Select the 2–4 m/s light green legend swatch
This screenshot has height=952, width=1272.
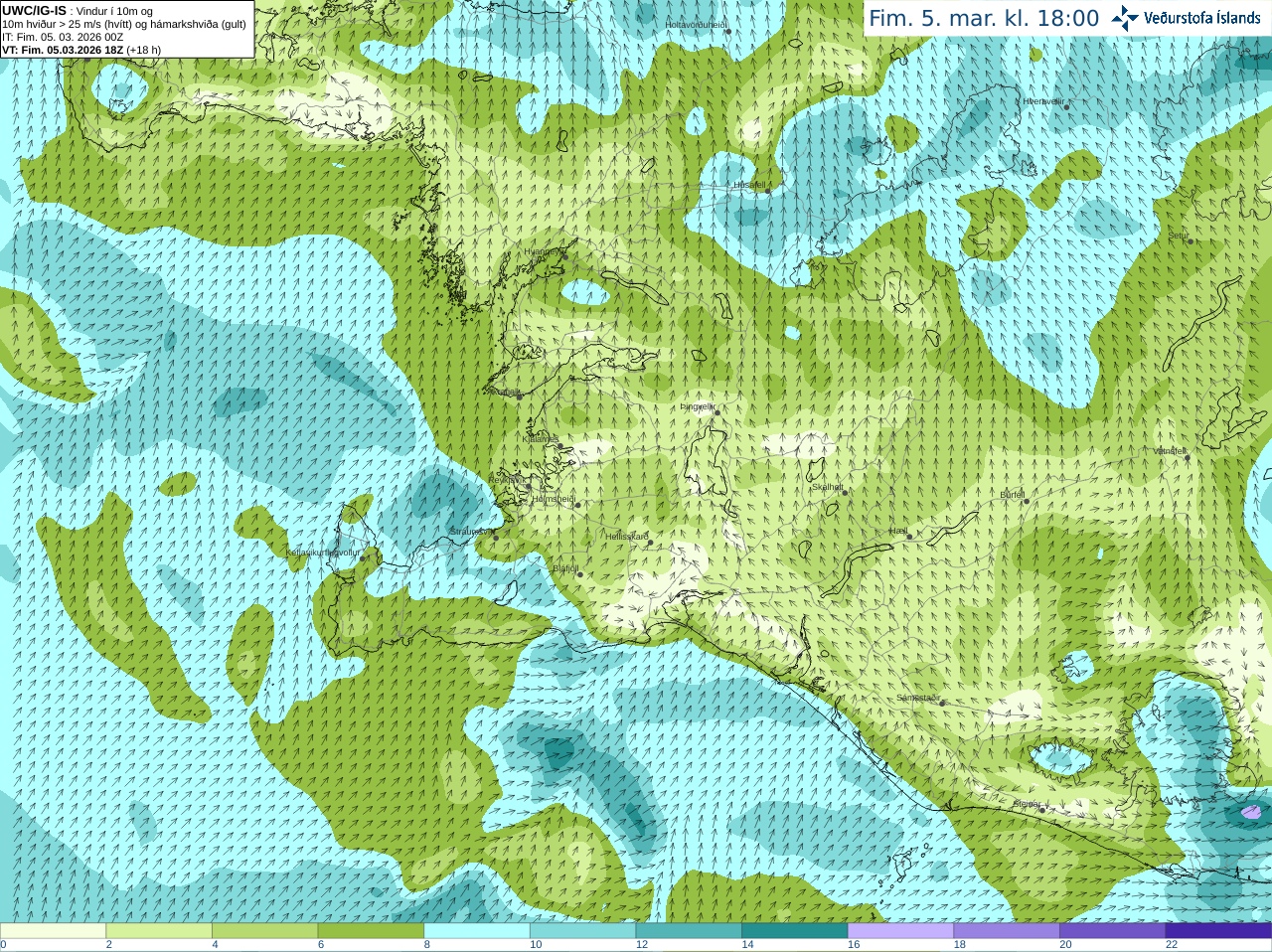[x=159, y=931]
